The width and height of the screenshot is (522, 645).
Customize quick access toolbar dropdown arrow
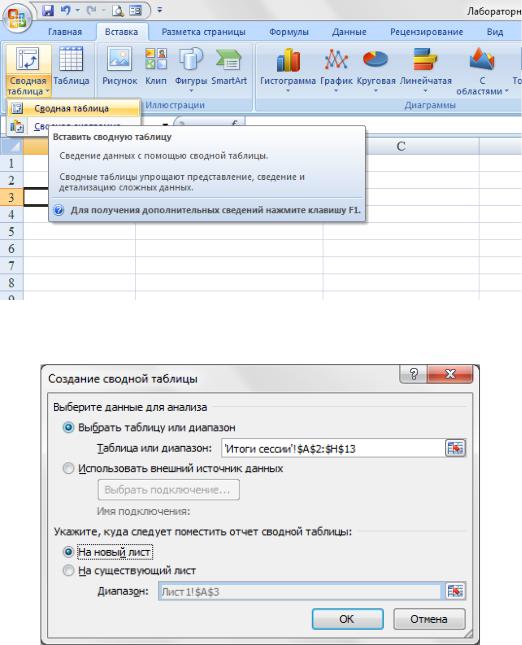(x=159, y=10)
